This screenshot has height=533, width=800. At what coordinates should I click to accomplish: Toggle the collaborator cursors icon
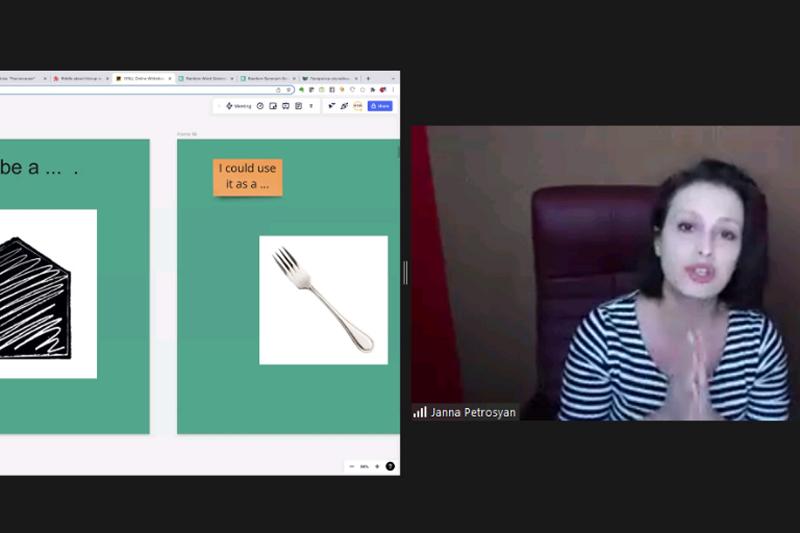(332, 106)
